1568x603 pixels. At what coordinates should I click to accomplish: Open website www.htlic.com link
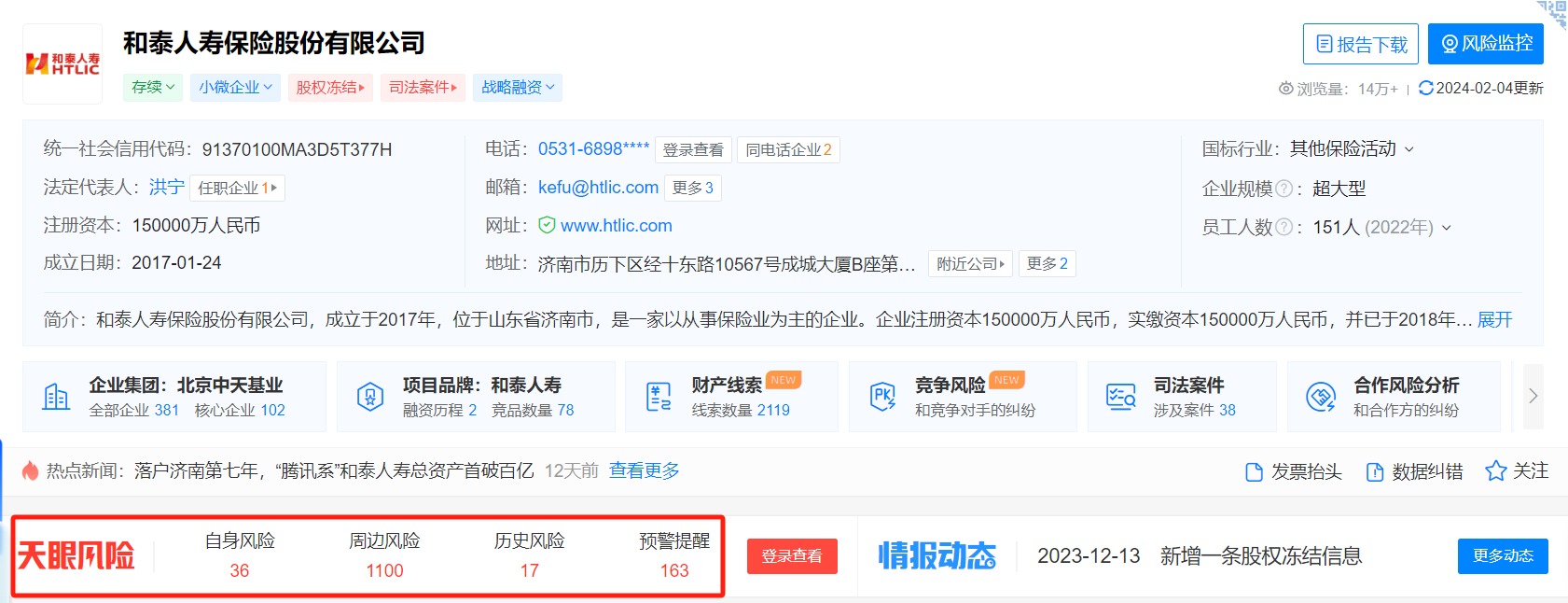point(617,225)
